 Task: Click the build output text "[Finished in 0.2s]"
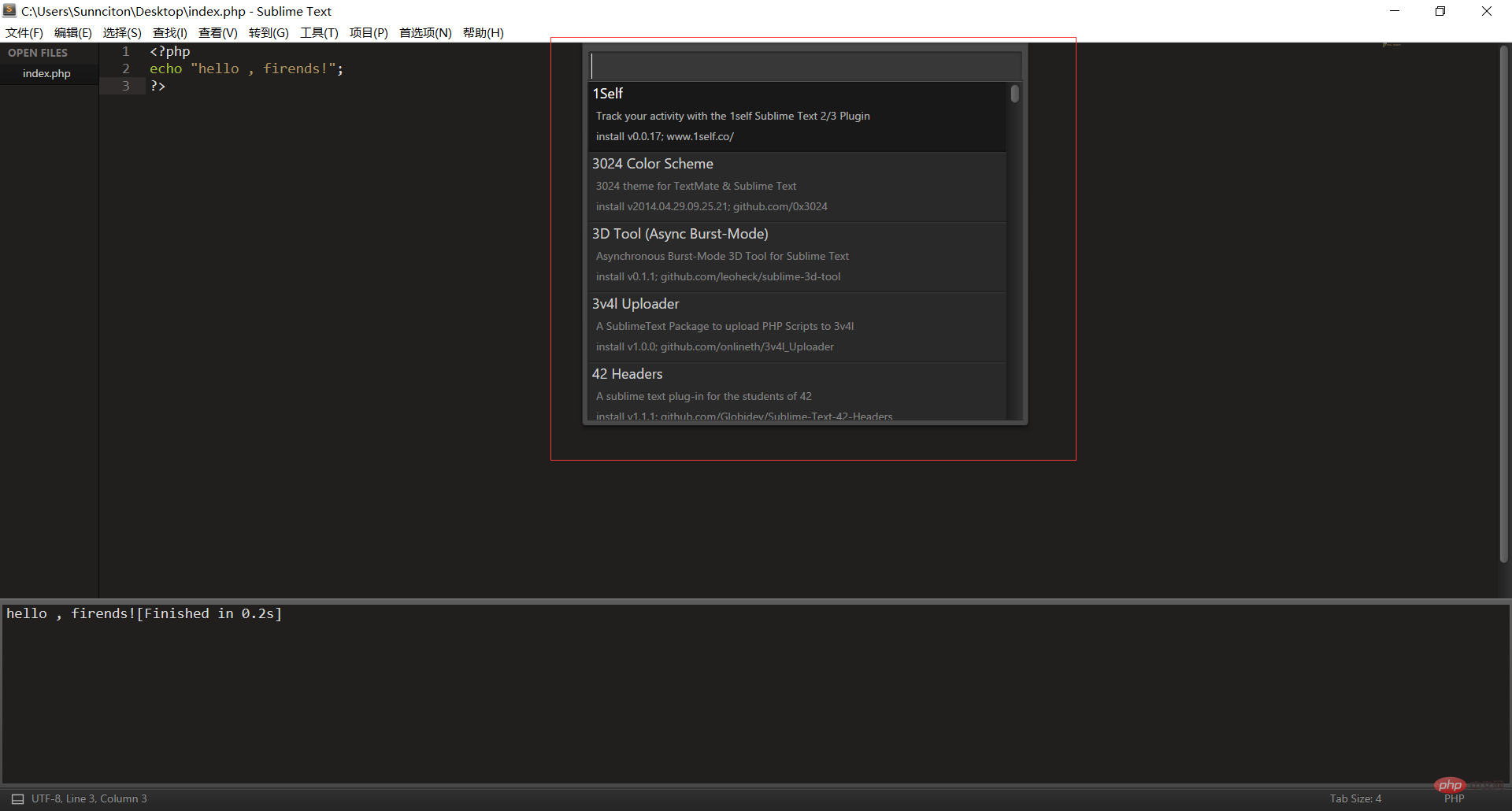coord(209,613)
